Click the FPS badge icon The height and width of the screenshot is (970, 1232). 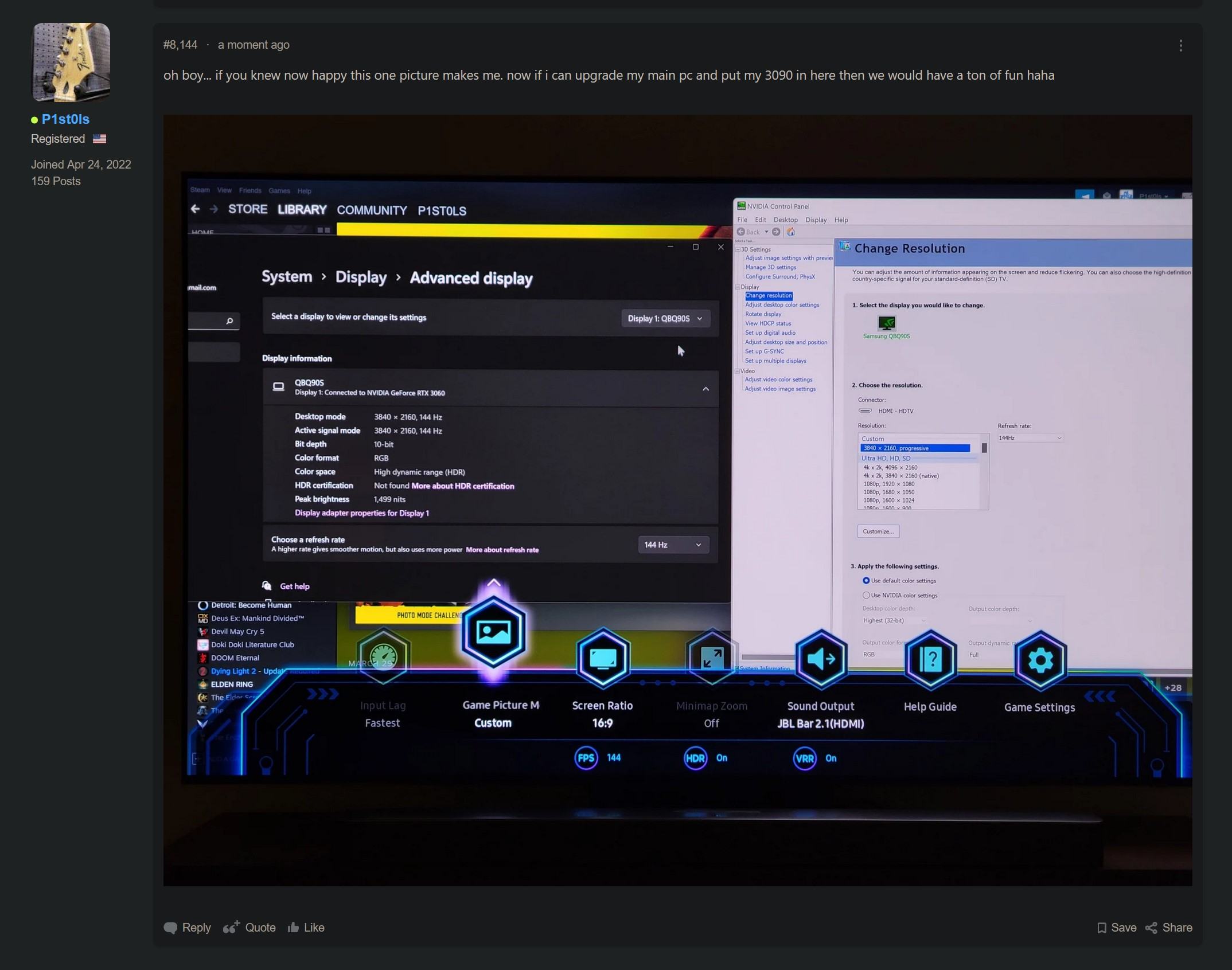pyautogui.click(x=586, y=758)
